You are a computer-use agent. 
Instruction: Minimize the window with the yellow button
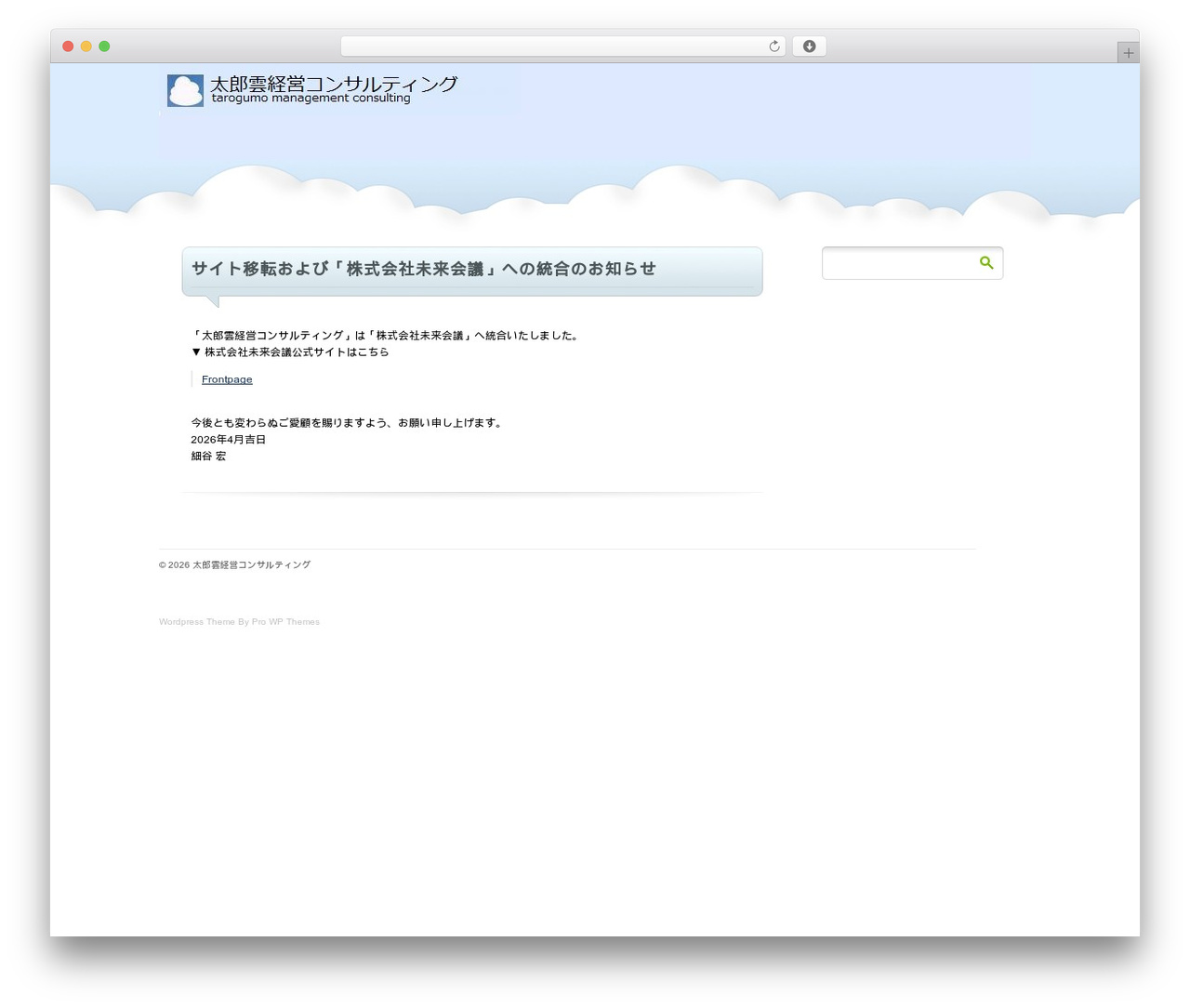(x=86, y=46)
